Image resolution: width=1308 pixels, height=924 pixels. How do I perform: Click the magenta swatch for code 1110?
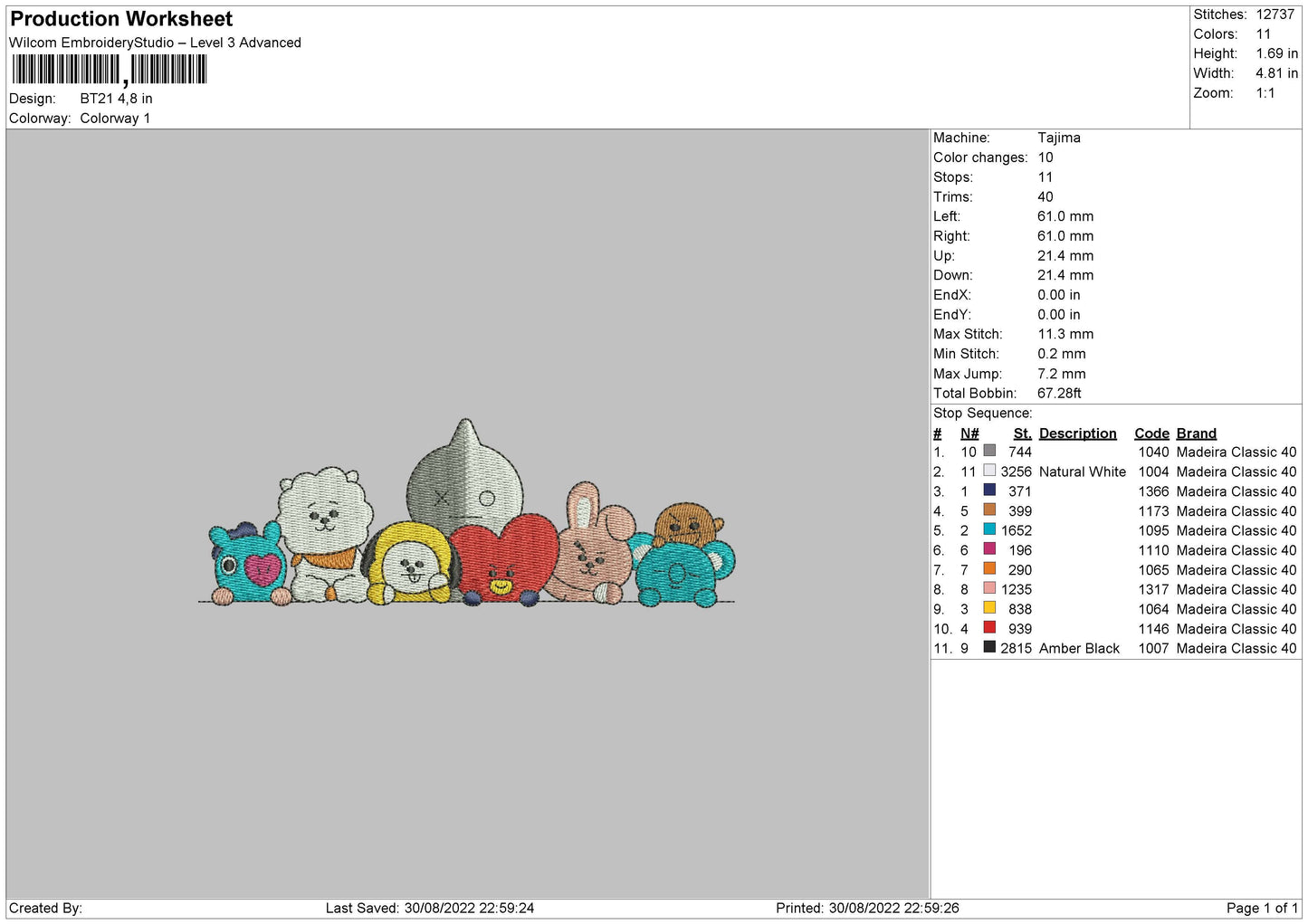[x=989, y=549]
